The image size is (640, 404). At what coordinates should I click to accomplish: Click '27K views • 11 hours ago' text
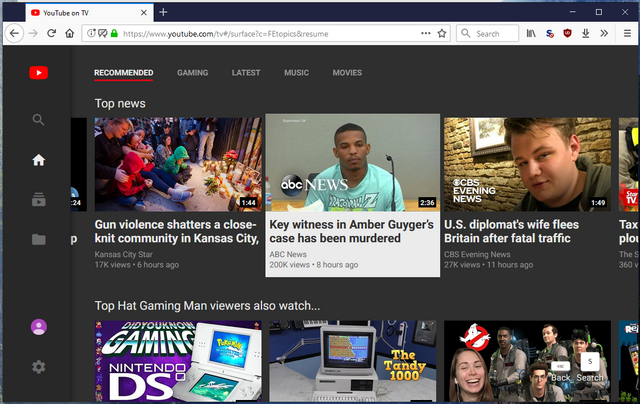coord(489,265)
